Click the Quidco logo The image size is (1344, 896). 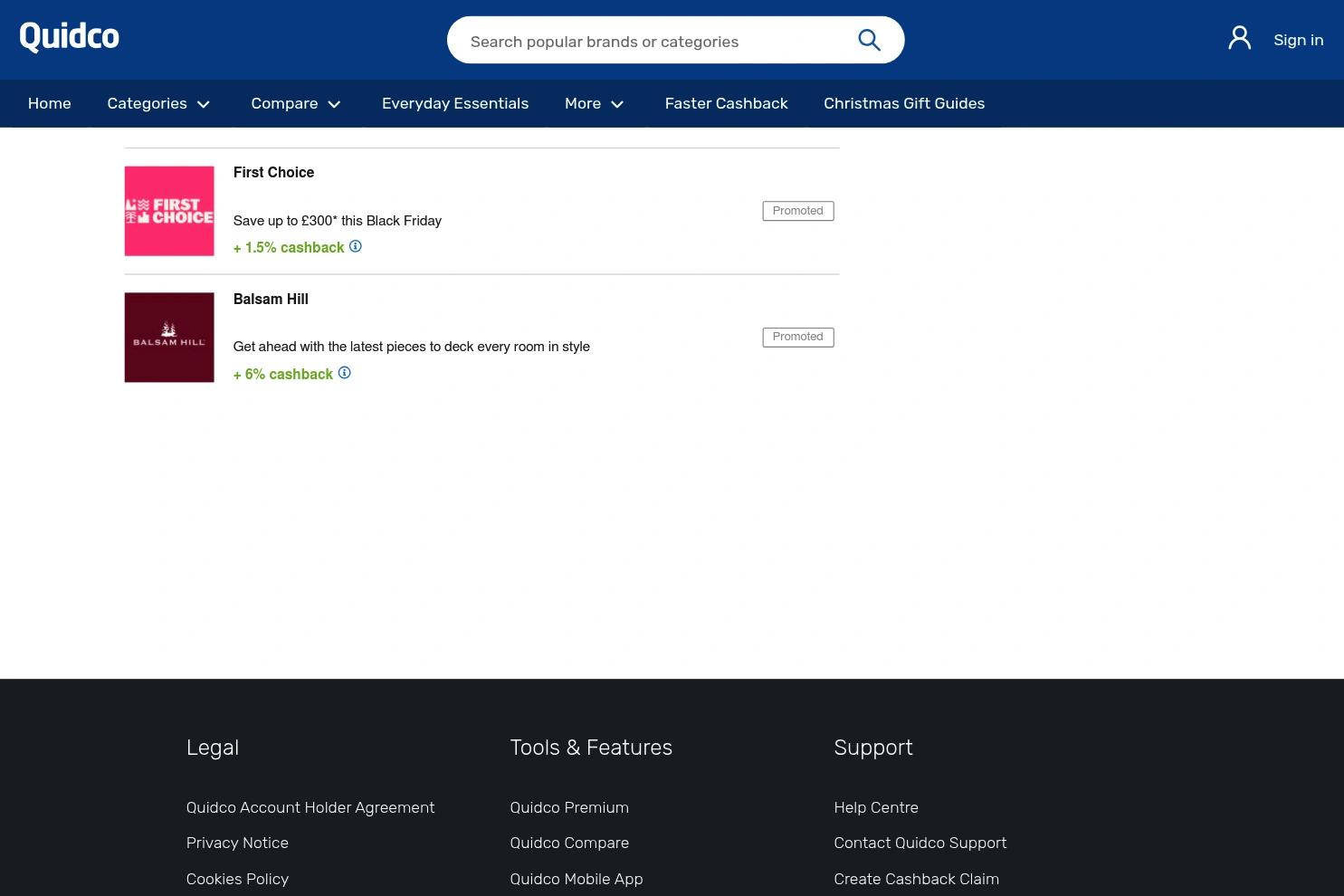pyautogui.click(x=70, y=37)
